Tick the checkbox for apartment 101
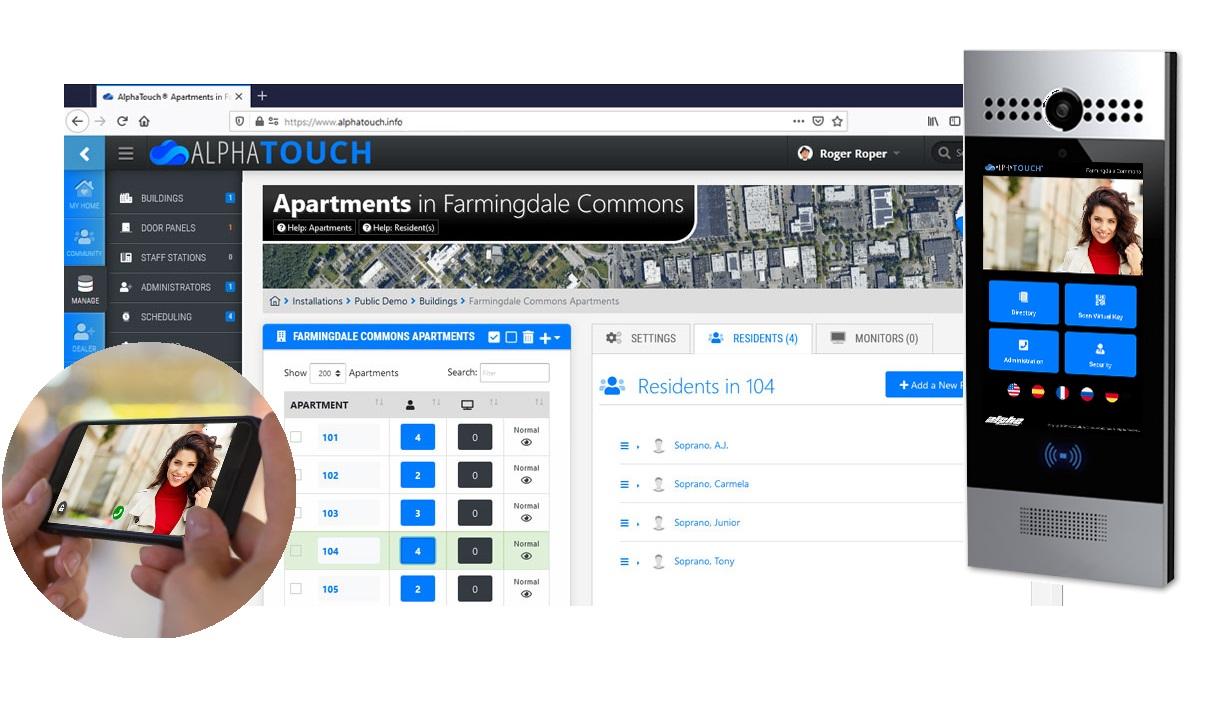Screen dimensions: 1220x704 [x=296, y=437]
